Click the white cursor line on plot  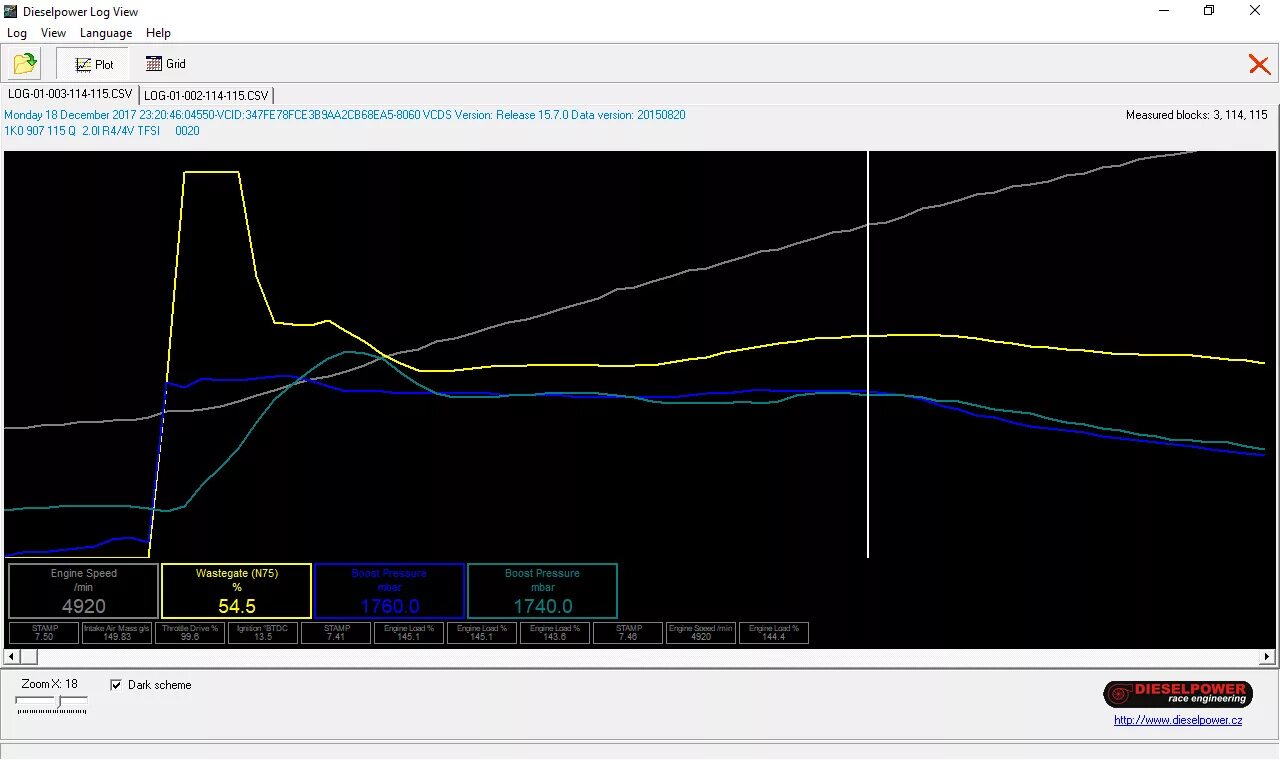[868, 354]
